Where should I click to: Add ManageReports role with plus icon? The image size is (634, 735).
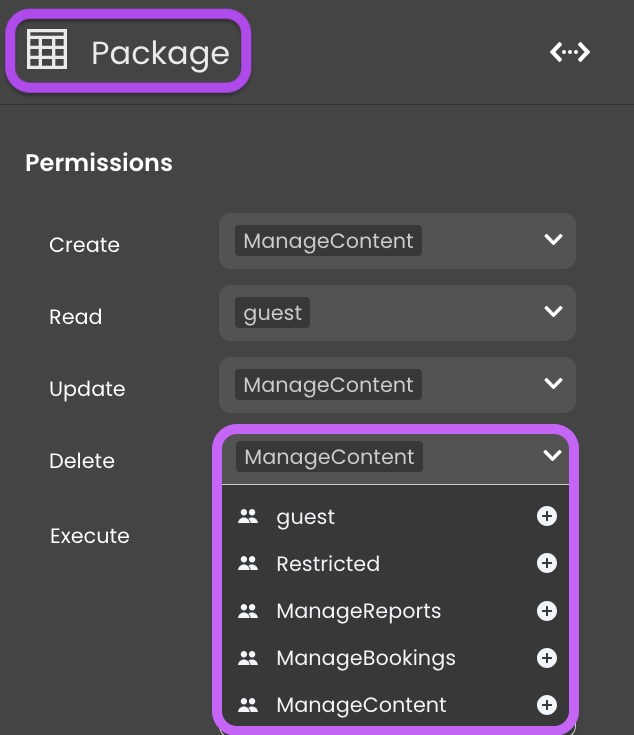tap(546, 611)
